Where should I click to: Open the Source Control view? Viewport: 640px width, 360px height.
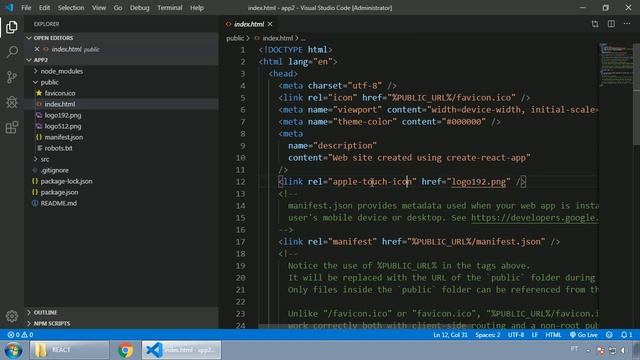(x=12, y=77)
